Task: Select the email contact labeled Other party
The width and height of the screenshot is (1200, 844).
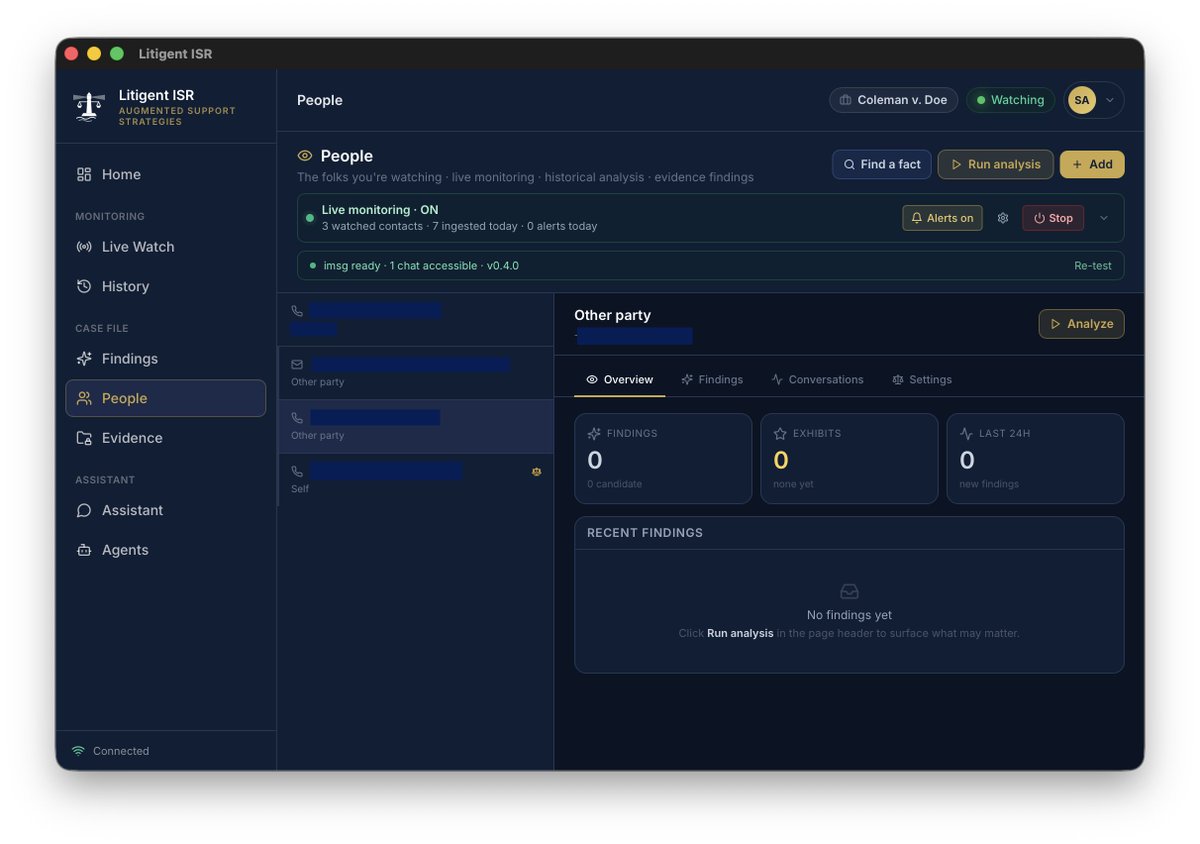Action: point(415,373)
